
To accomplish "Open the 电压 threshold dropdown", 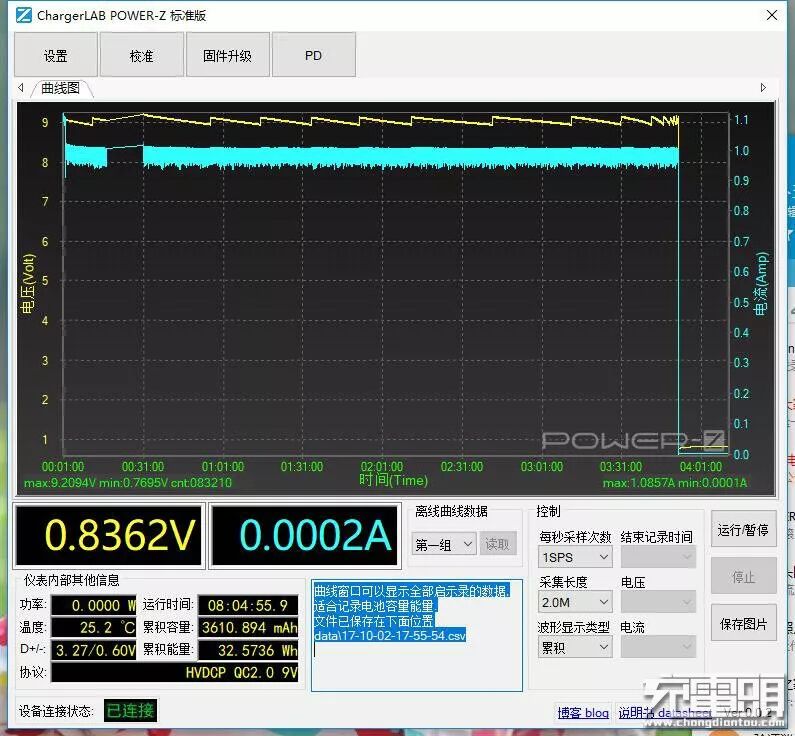I will [658, 602].
